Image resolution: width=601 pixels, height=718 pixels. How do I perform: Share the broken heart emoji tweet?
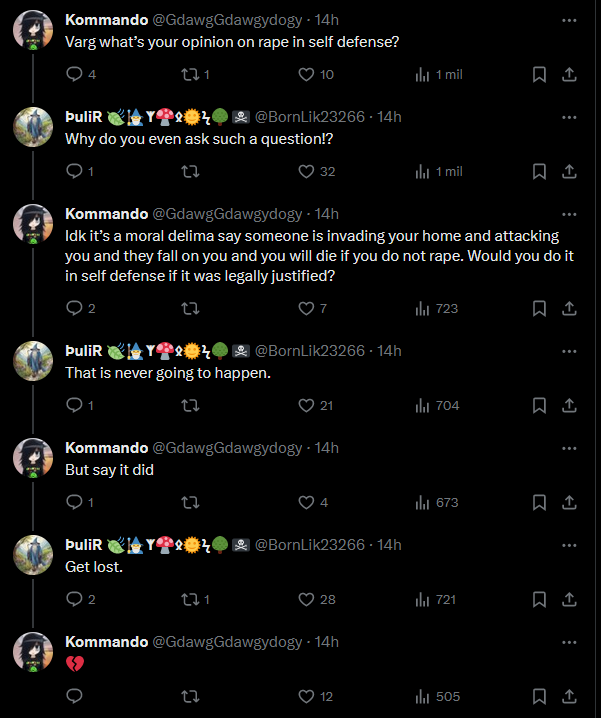(x=569, y=696)
